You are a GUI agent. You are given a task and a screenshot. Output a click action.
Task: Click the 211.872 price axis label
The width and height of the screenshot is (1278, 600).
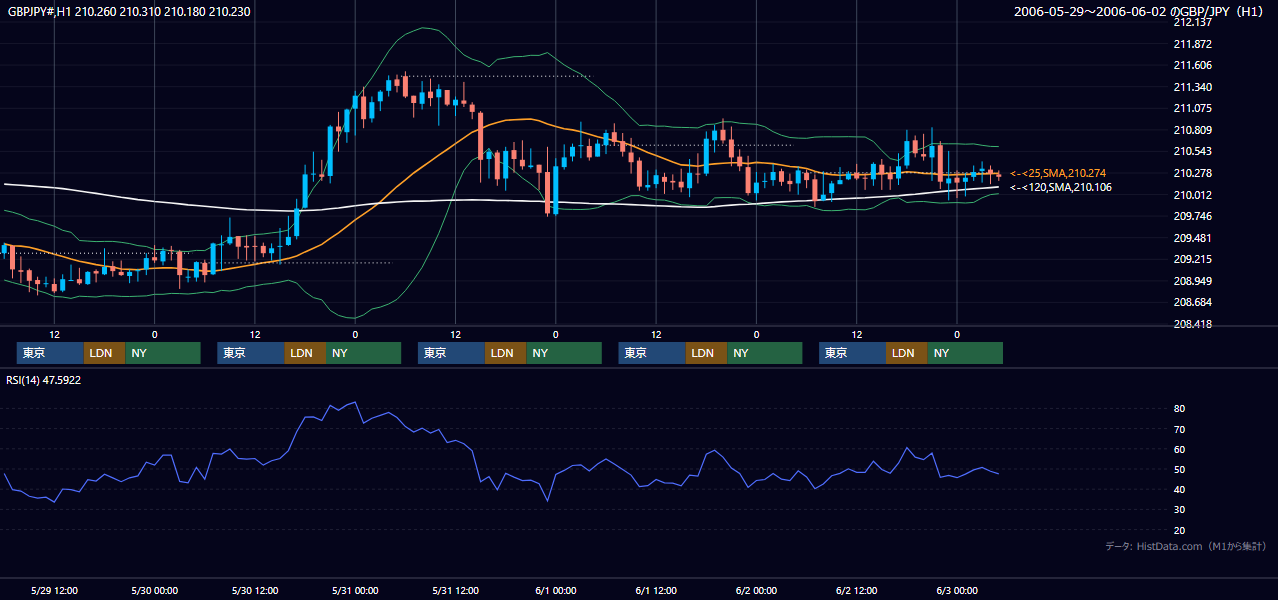[x=1194, y=44]
